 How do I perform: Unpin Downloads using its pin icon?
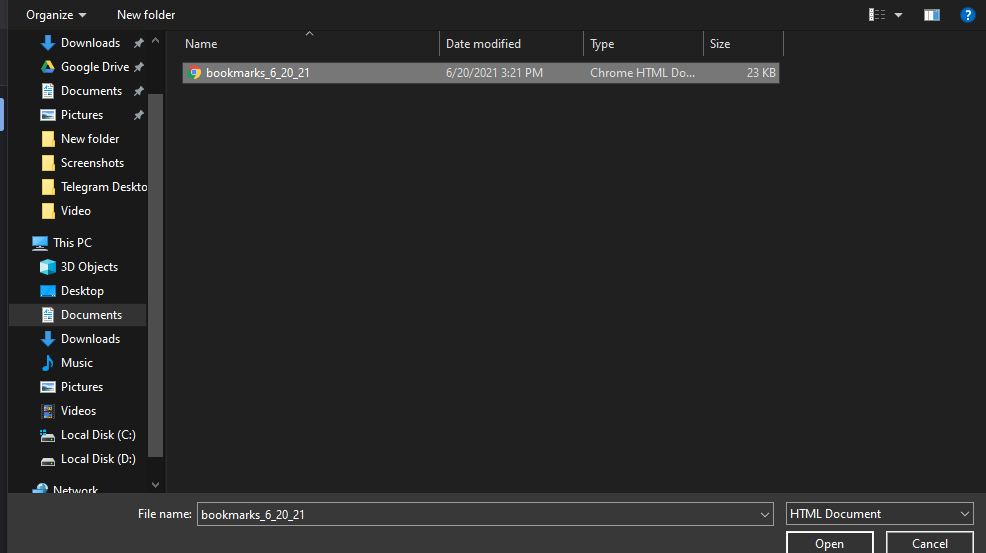[138, 43]
